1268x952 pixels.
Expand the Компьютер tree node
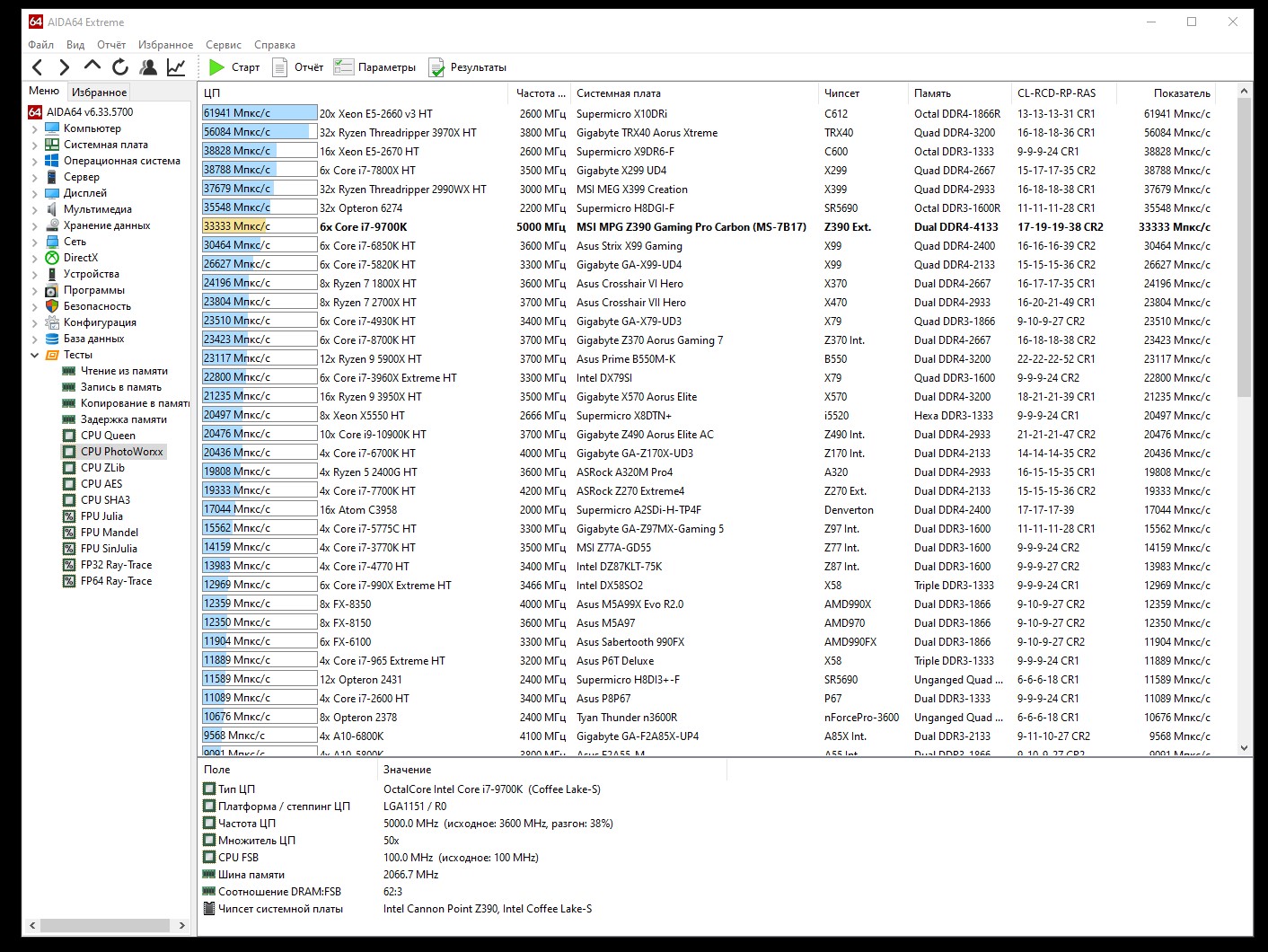[35, 128]
